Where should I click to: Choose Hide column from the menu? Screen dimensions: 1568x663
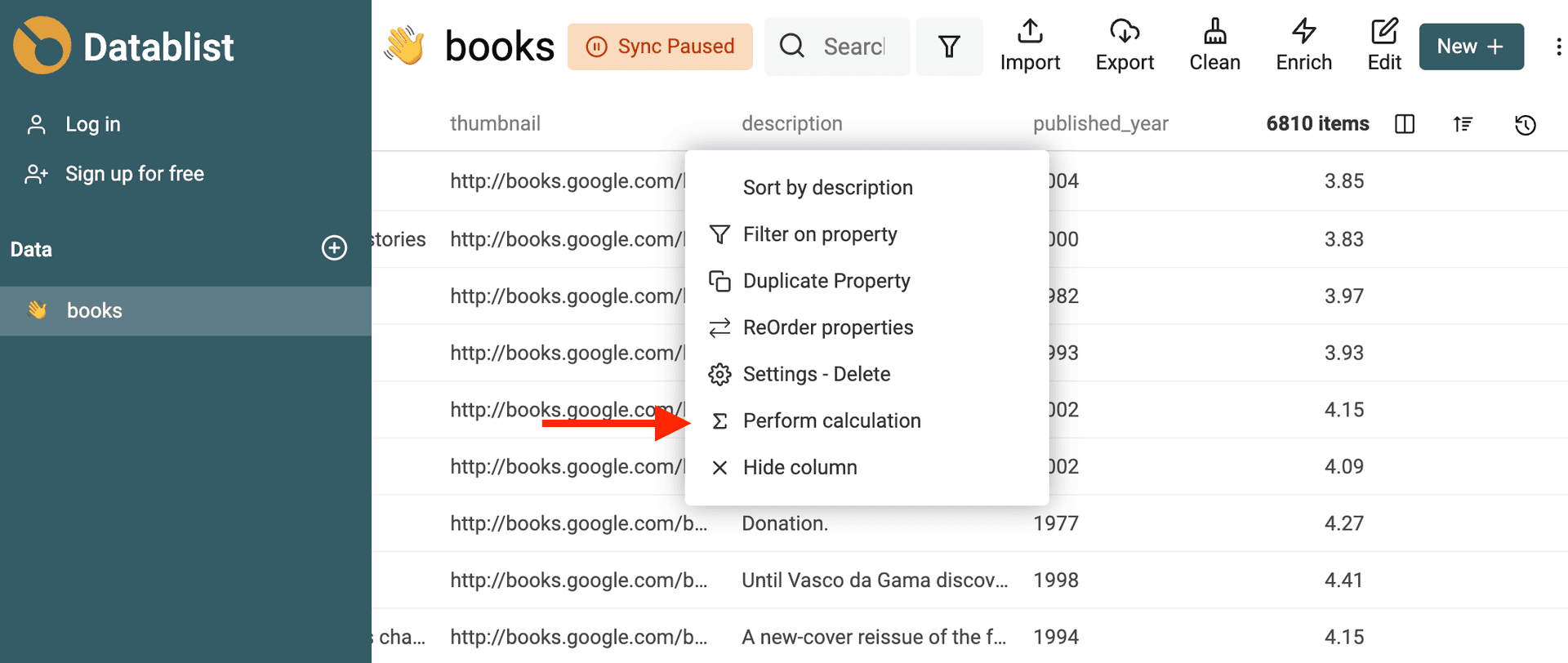pyautogui.click(x=800, y=467)
